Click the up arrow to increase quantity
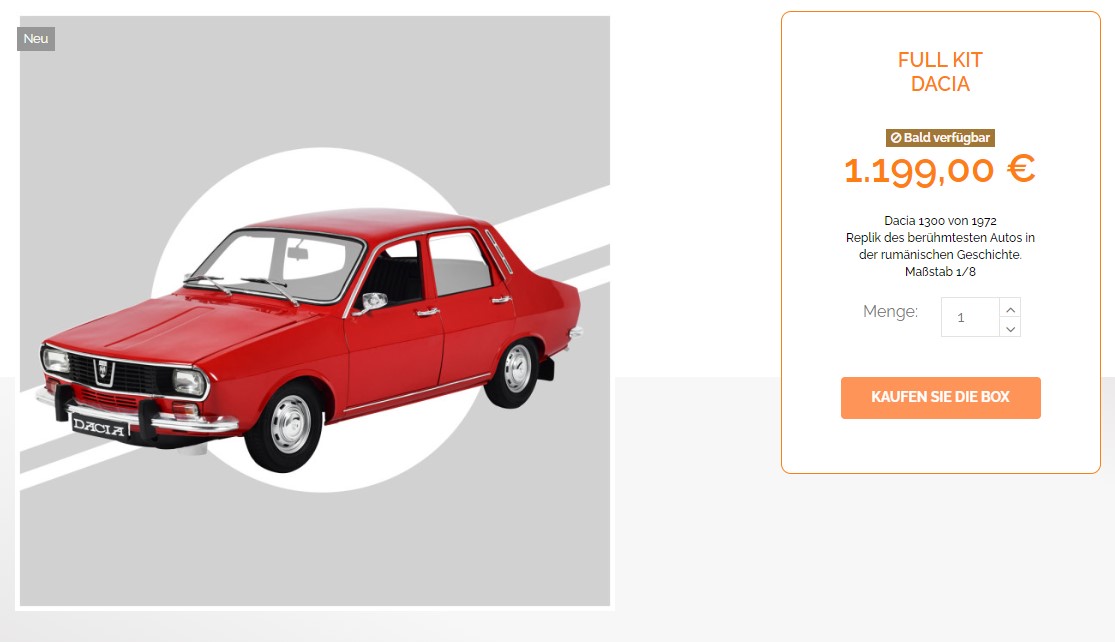 coord(1010,308)
